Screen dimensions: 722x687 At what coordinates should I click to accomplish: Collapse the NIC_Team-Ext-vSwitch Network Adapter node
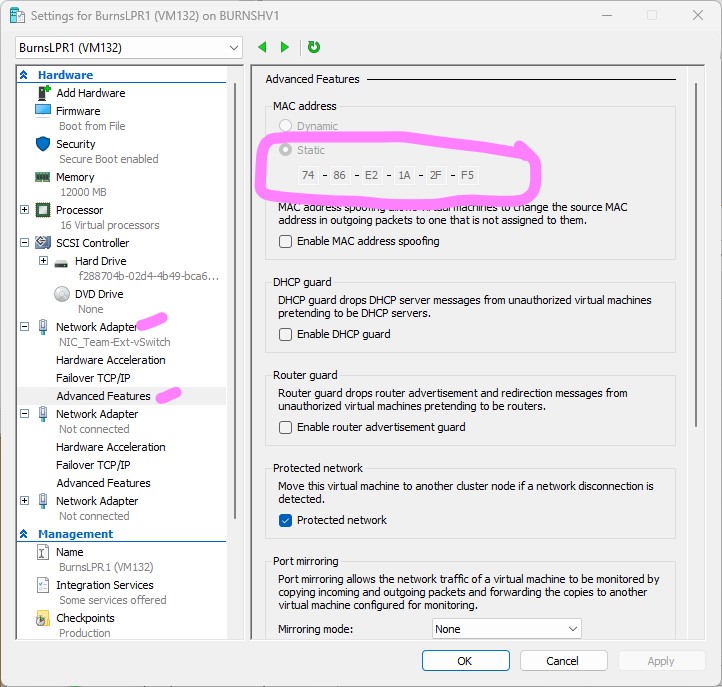tap(24, 327)
